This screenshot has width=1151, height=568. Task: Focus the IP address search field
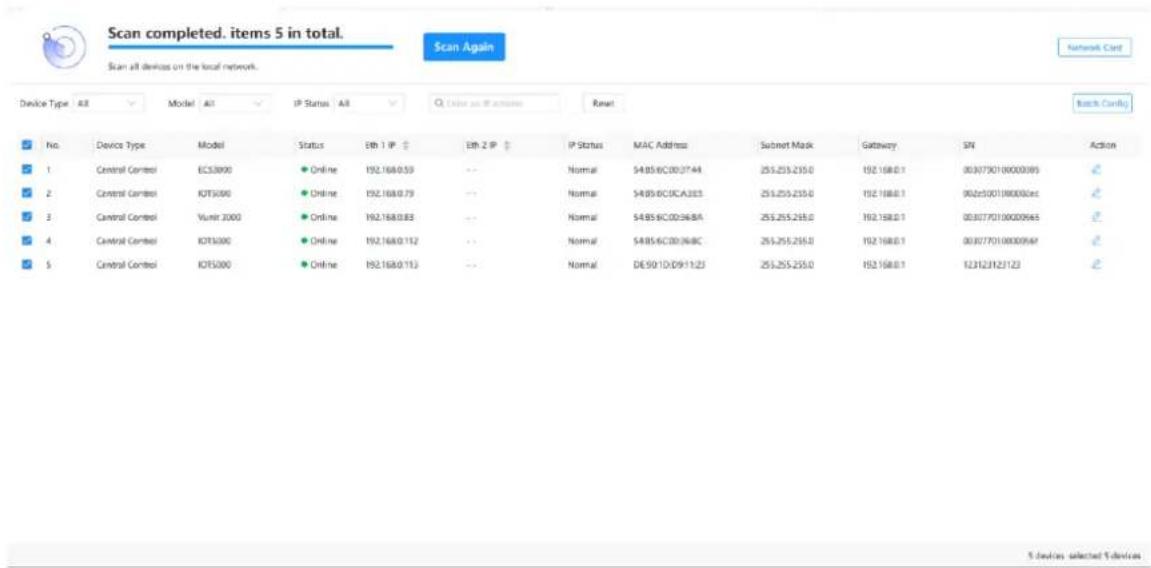point(493,103)
